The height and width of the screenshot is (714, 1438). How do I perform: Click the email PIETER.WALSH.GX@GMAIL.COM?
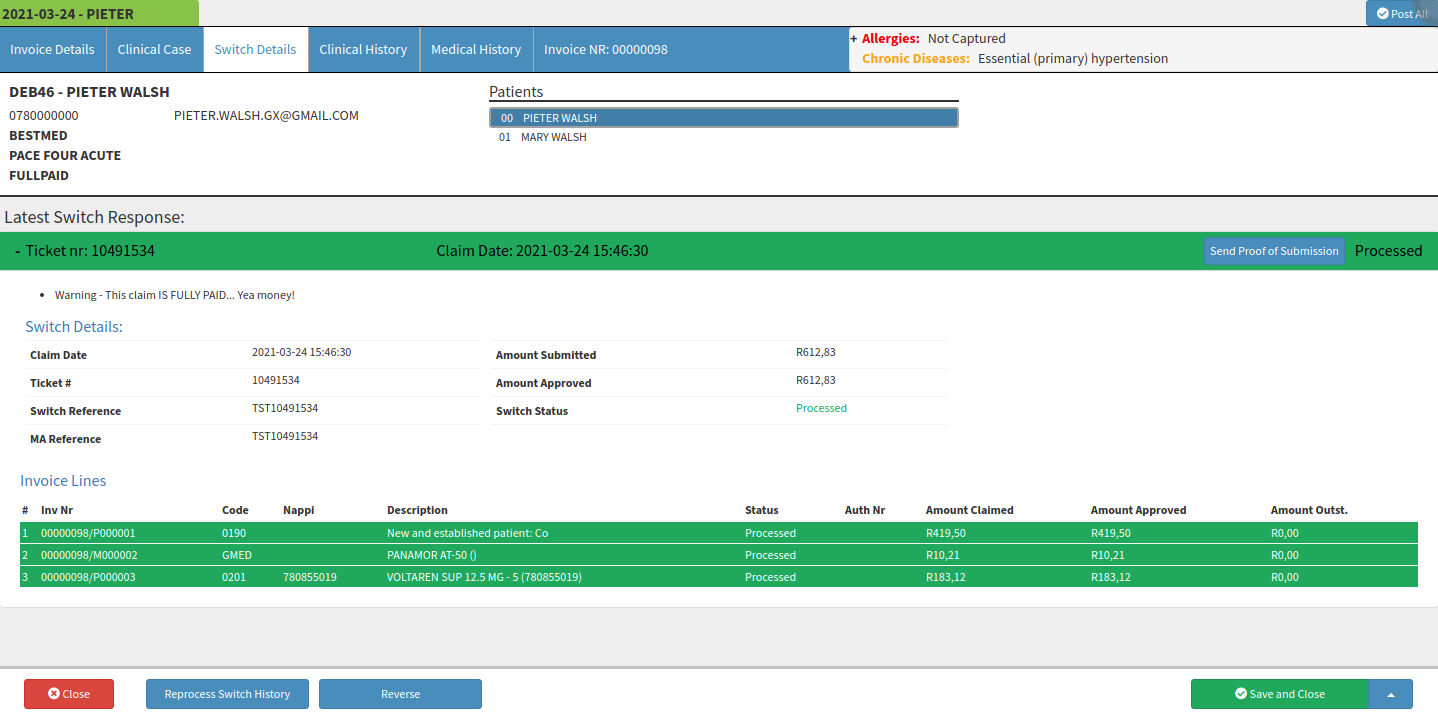266,116
